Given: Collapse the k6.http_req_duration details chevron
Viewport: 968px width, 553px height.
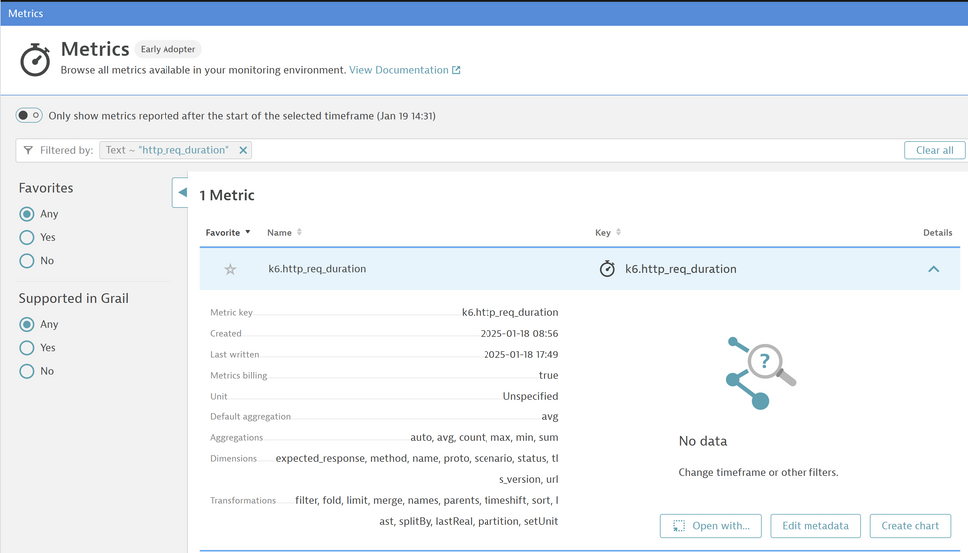Looking at the screenshot, I should (933, 269).
